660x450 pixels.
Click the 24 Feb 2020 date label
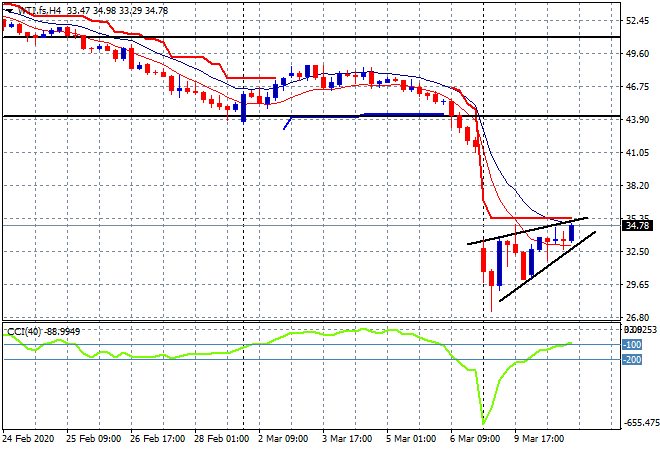[28, 439]
